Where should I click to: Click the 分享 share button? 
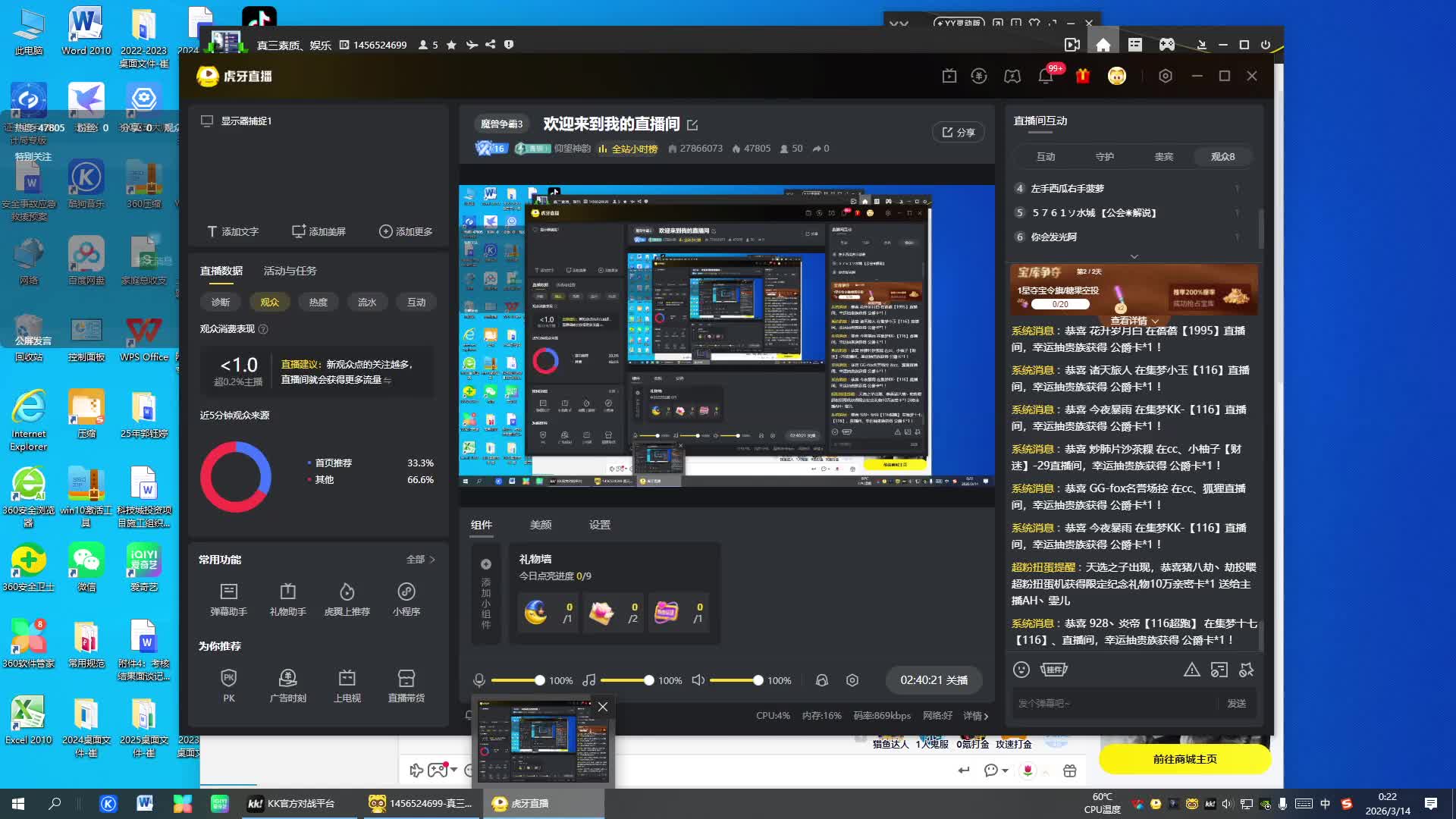pyautogui.click(x=958, y=132)
